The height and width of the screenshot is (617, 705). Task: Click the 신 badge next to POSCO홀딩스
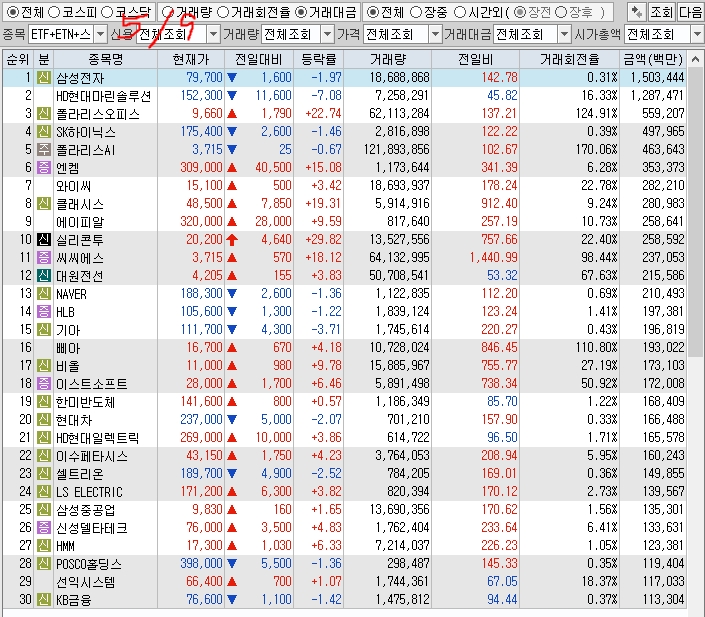(44, 563)
